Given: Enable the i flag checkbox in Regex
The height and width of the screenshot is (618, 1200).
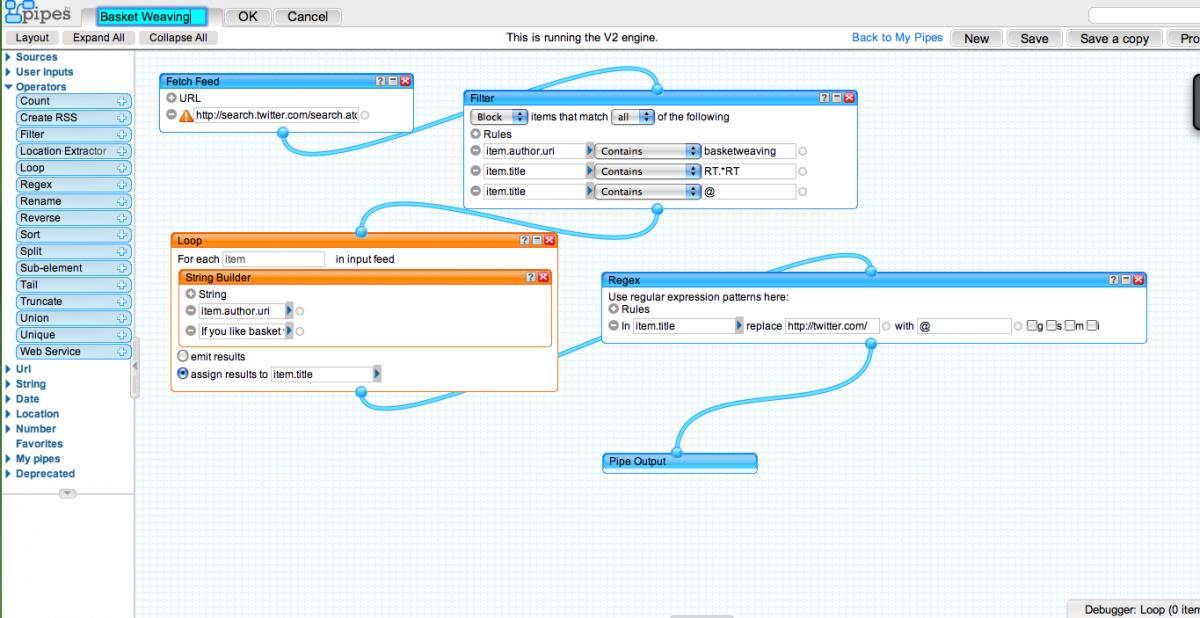Looking at the screenshot, I should [1092, 326].
